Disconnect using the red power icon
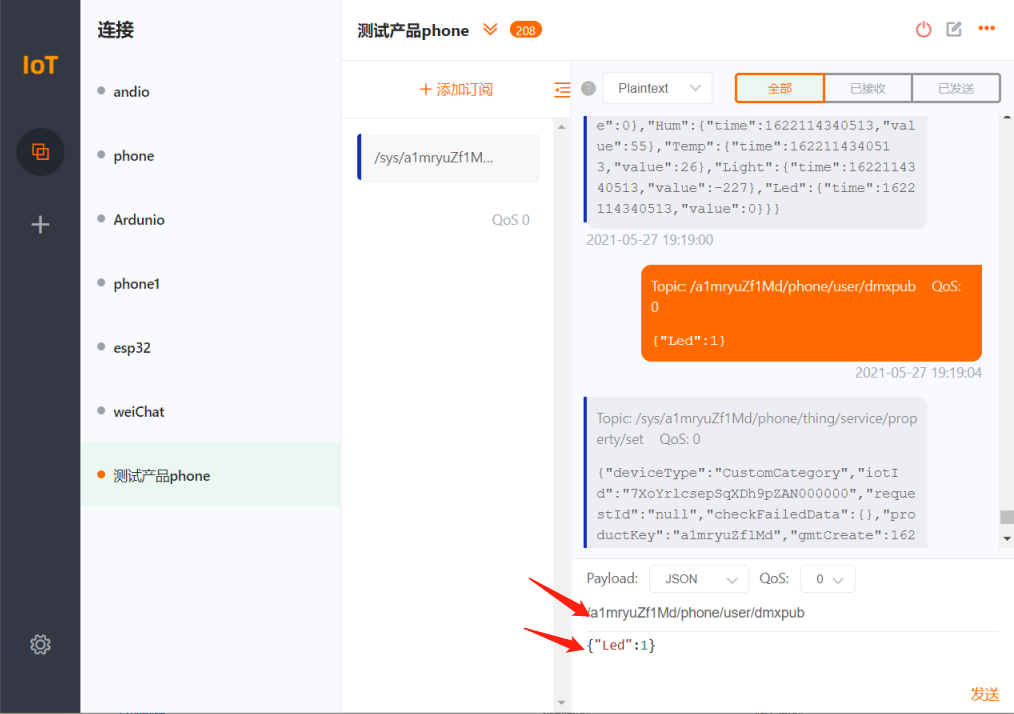The image size is (1014, 714). 923,29
